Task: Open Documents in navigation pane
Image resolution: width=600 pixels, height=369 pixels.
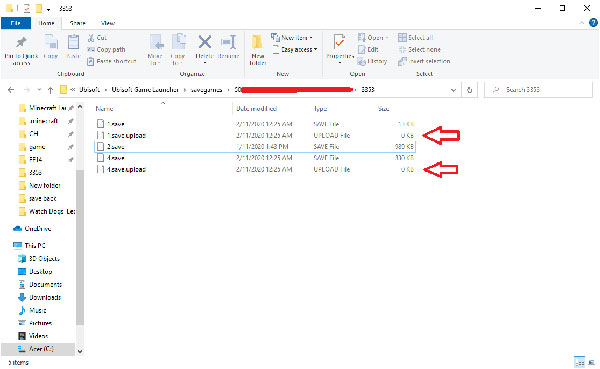Action: [x=40, y=284]
